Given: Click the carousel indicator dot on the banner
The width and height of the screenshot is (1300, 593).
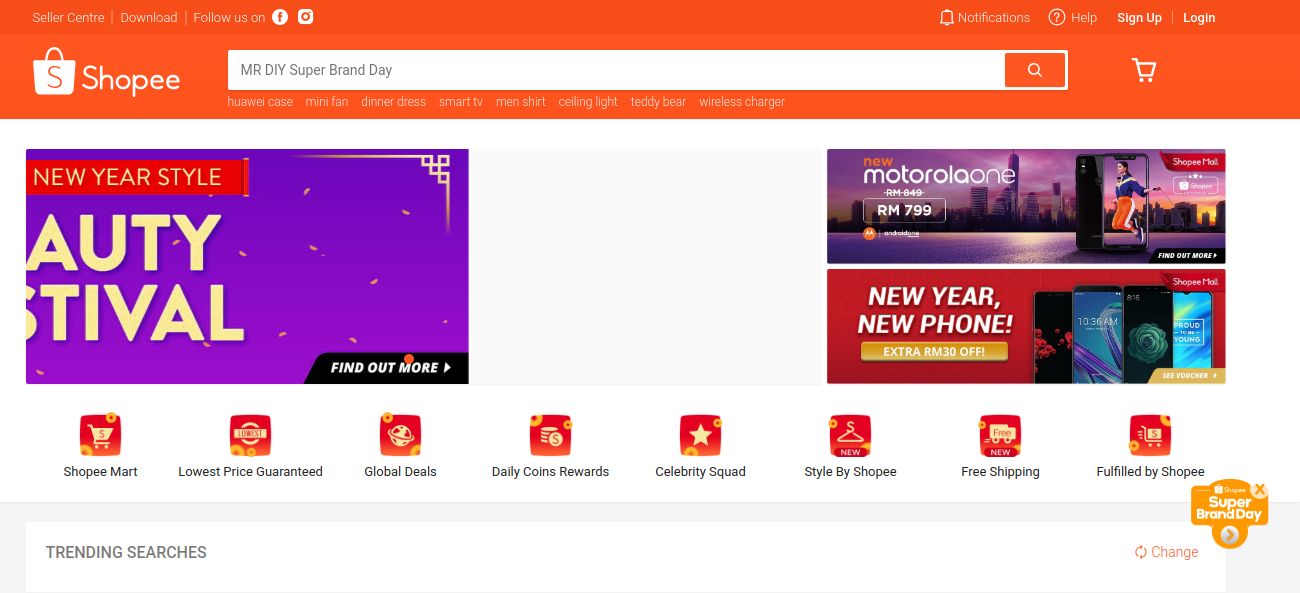Looking at the screenshot, I should coord(409,359).
